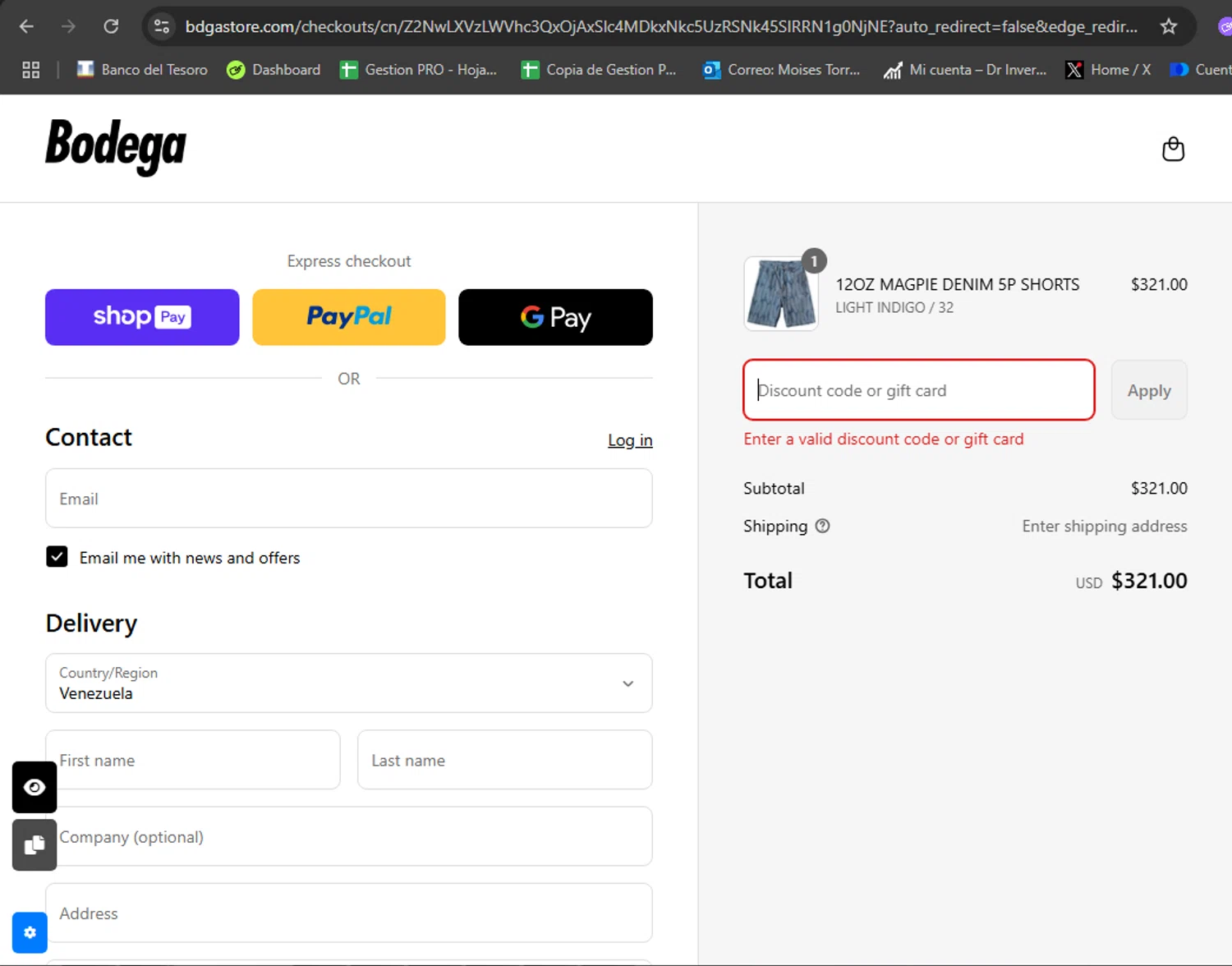This screenshot has width=1232, height=966.
Task: Uncheck Email me with news and offers
Action: [x=57, y=557]
